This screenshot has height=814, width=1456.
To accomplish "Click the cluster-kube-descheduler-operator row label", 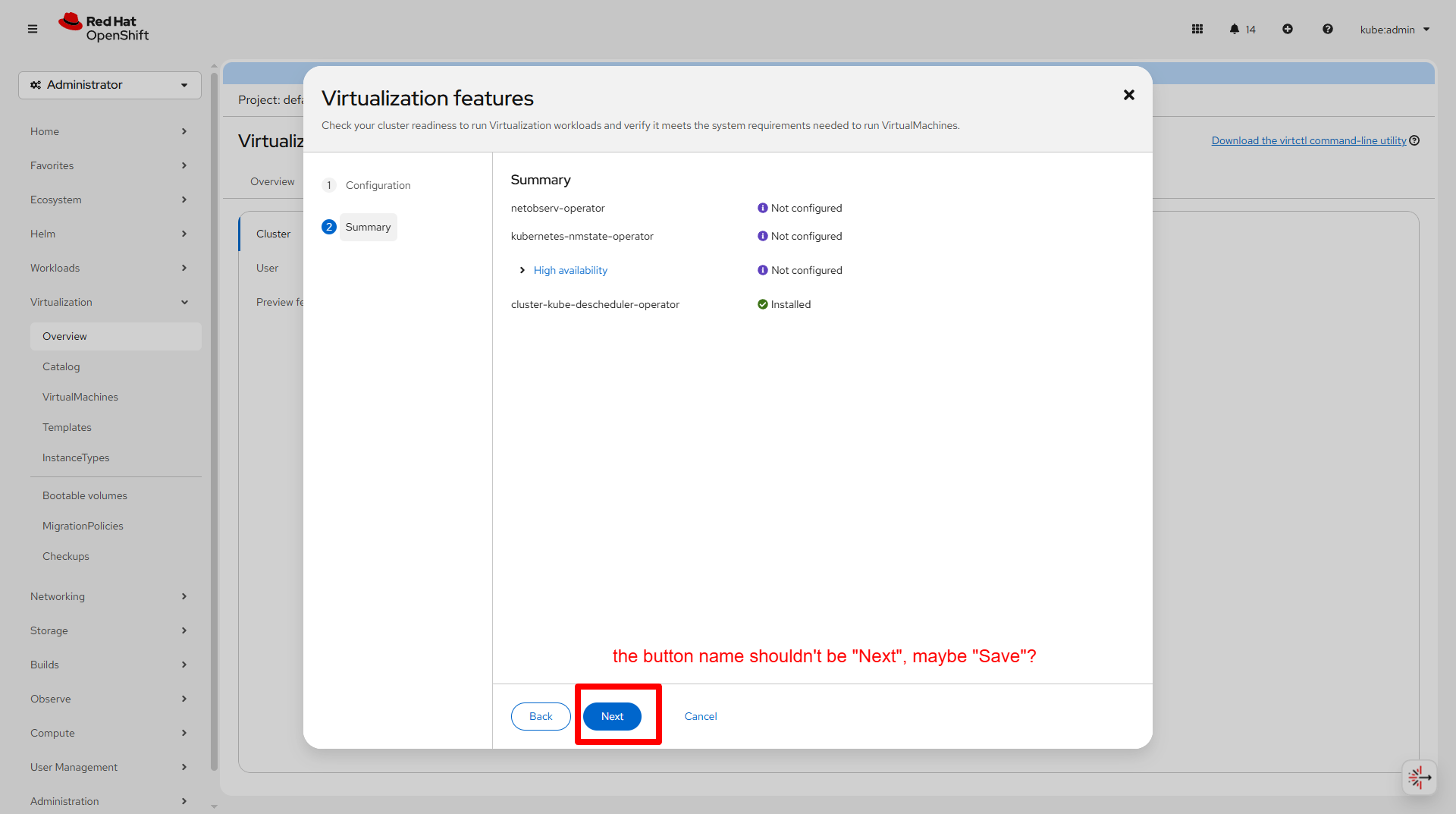I will (595, 304).
